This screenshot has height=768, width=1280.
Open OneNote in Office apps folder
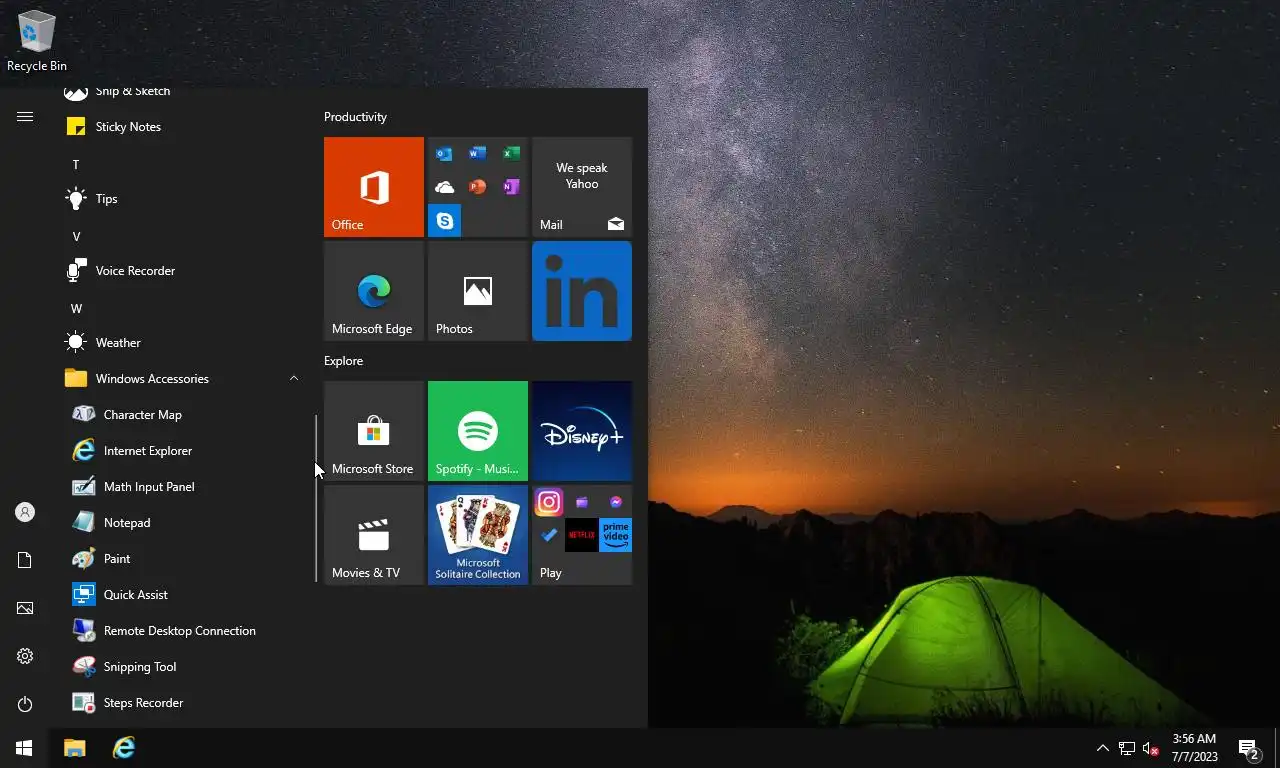pyautogui.click(x=511, y=187)
